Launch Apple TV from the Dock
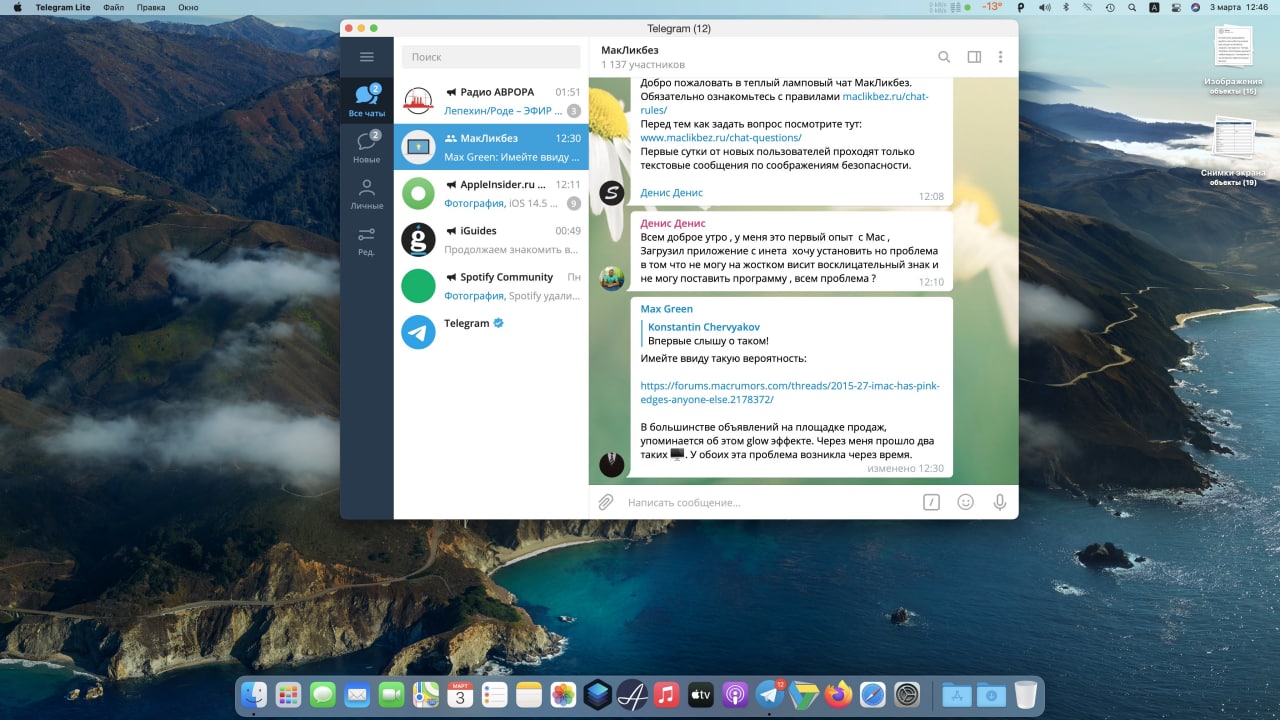 pyautogui.click(x=701, y=695)
